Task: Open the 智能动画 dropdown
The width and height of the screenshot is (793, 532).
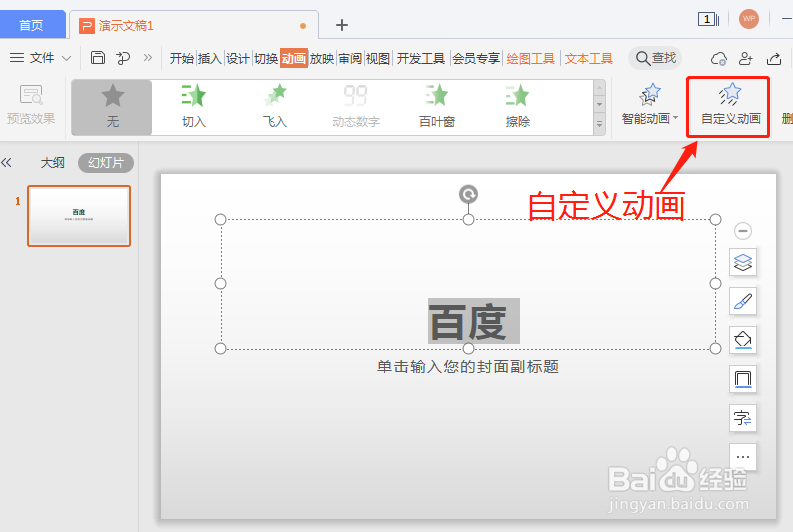Action: tap(649, 105)
